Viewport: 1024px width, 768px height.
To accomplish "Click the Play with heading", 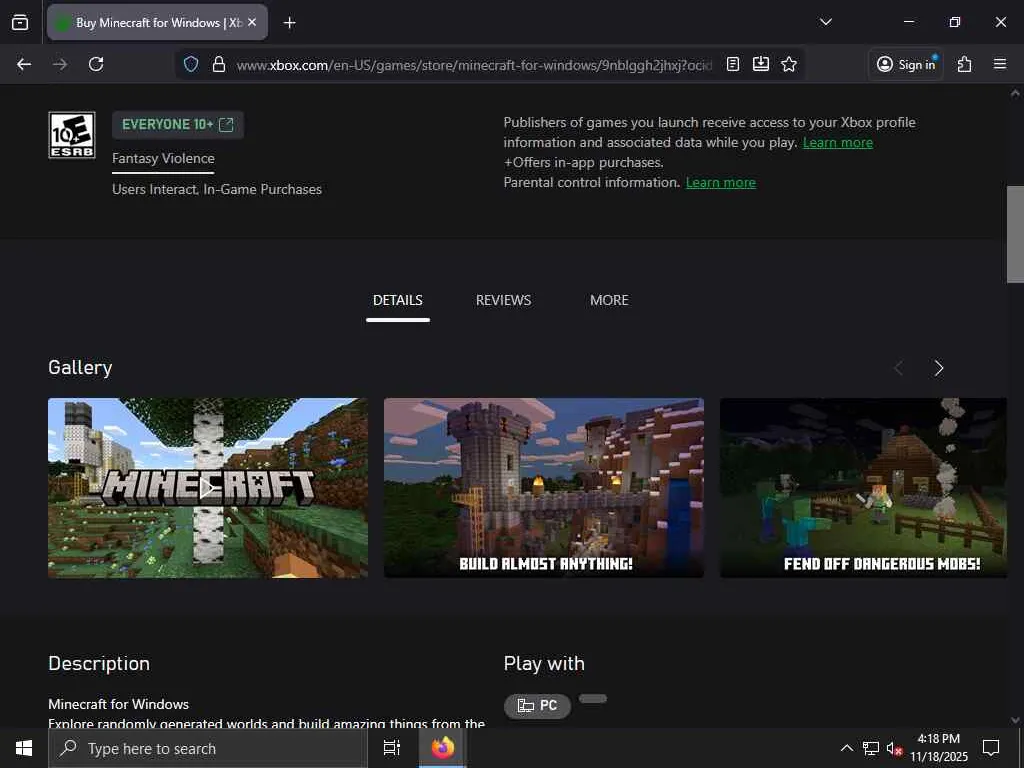I will coord(544,664).
